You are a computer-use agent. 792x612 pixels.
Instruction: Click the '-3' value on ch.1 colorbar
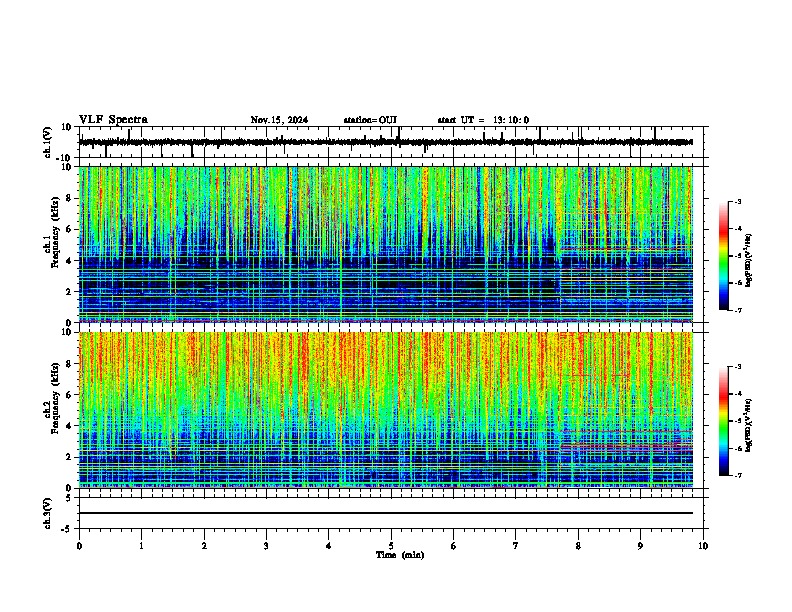[x=737, y=202]
